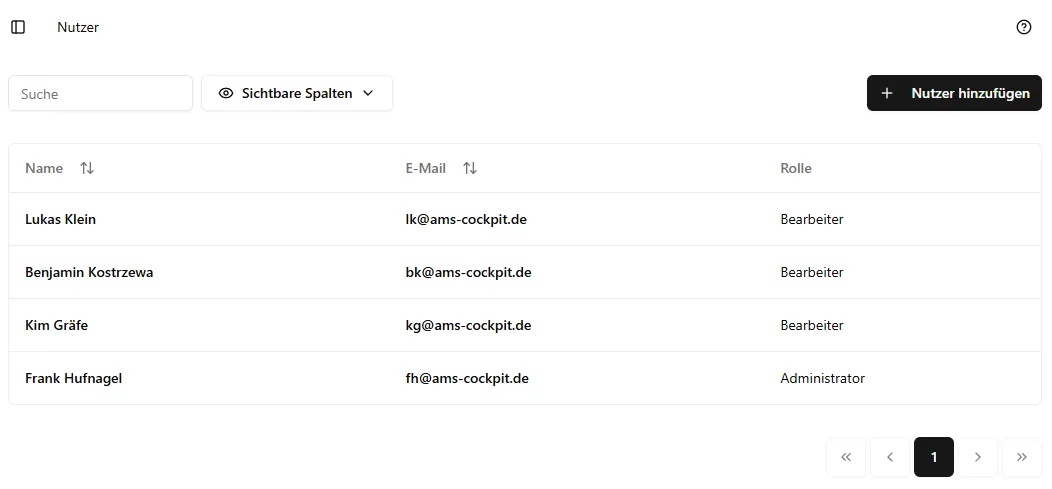
Task: Go to next page chevron
Action: pyautogui.click(x=978, y=457)
